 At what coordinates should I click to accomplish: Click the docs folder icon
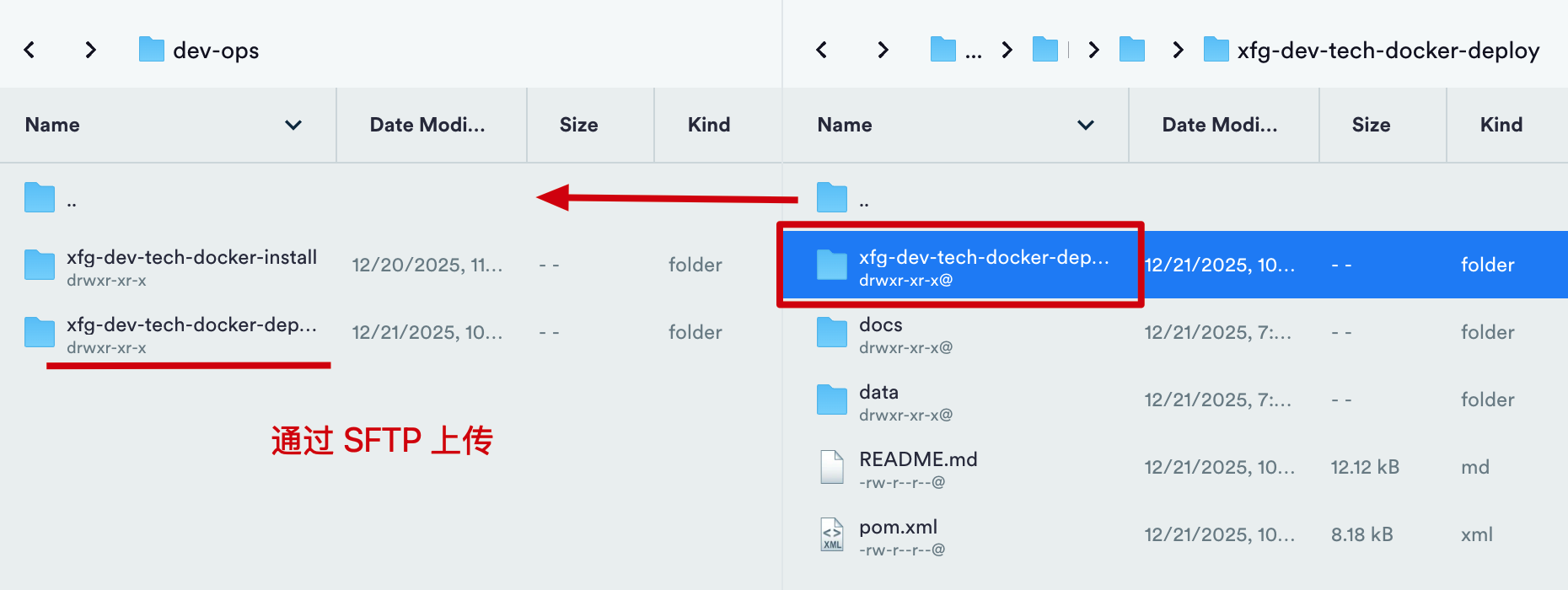pos(832,332)
